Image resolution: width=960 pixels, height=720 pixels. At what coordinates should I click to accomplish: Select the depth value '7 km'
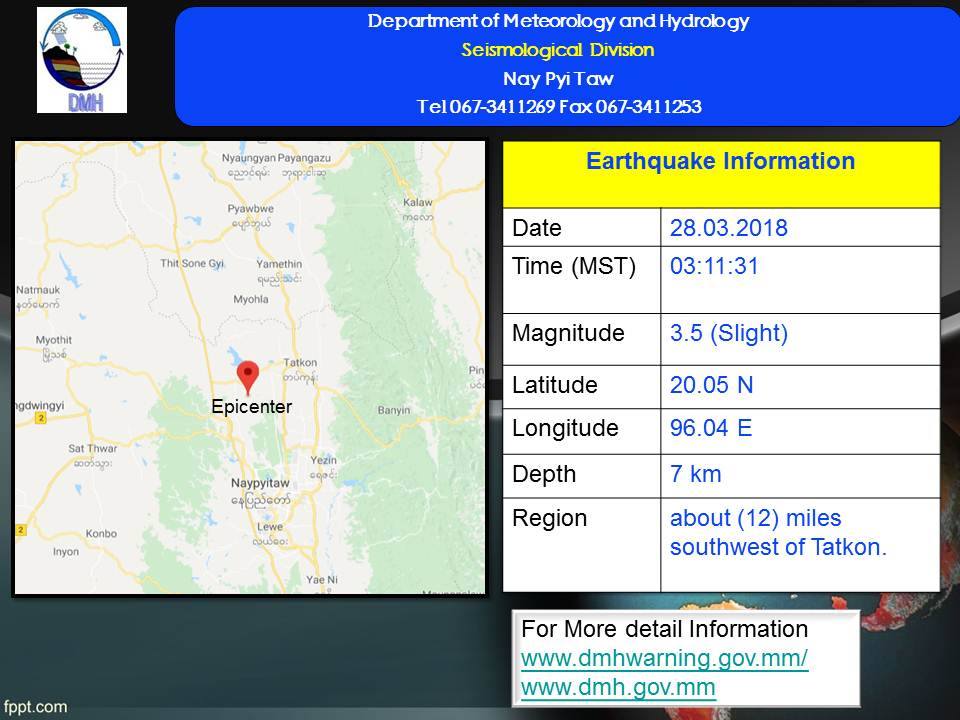pyautogui.click(x=696, y=474)
